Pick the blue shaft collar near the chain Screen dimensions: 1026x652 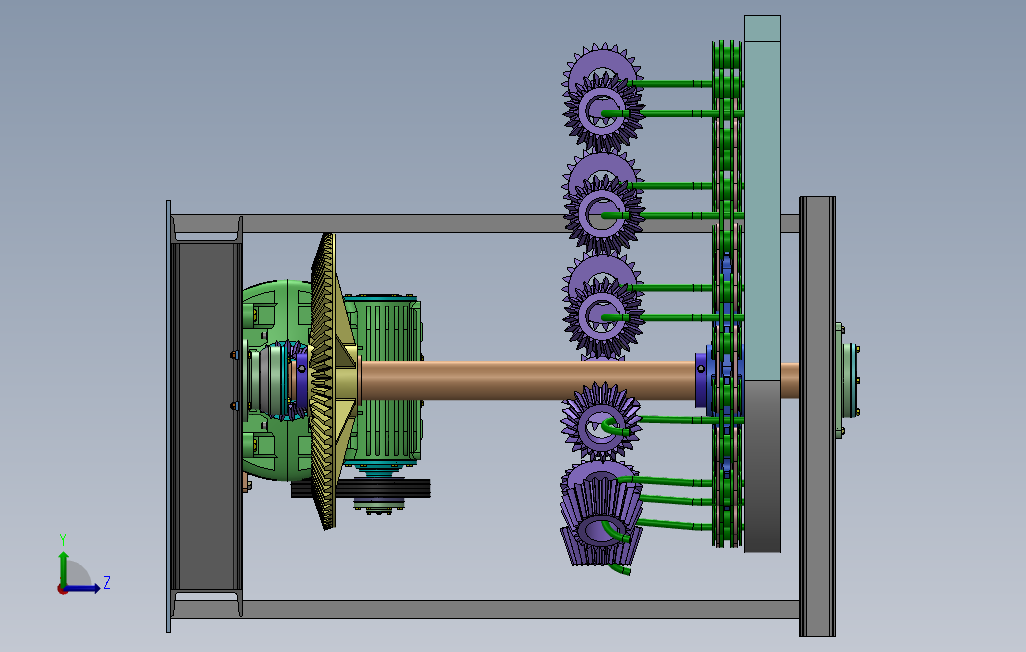point(701,380)
